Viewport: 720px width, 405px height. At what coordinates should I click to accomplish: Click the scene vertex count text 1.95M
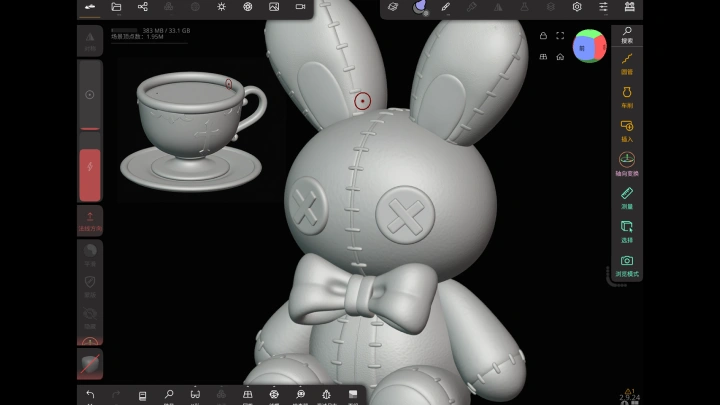(155, 37)
